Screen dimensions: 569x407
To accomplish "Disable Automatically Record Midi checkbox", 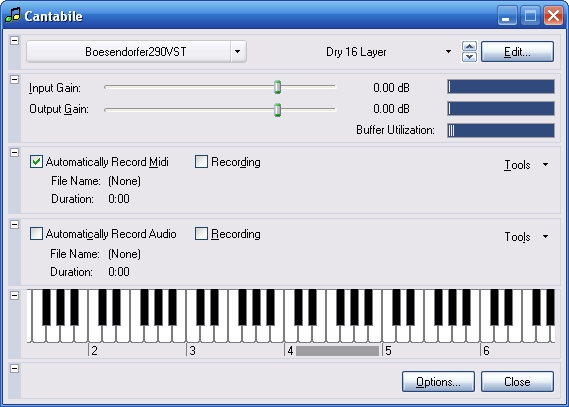I will click(x=36, y=162).
